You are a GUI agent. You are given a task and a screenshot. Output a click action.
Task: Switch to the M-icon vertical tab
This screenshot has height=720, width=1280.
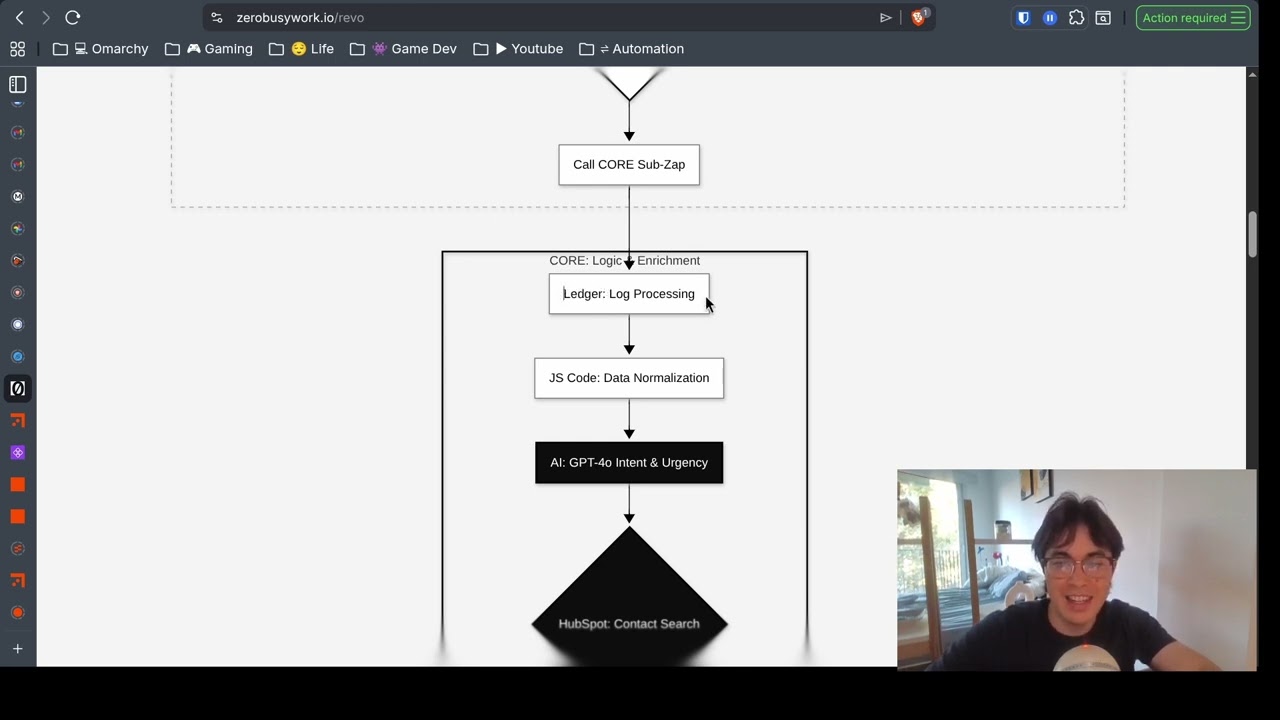(17, 197)
